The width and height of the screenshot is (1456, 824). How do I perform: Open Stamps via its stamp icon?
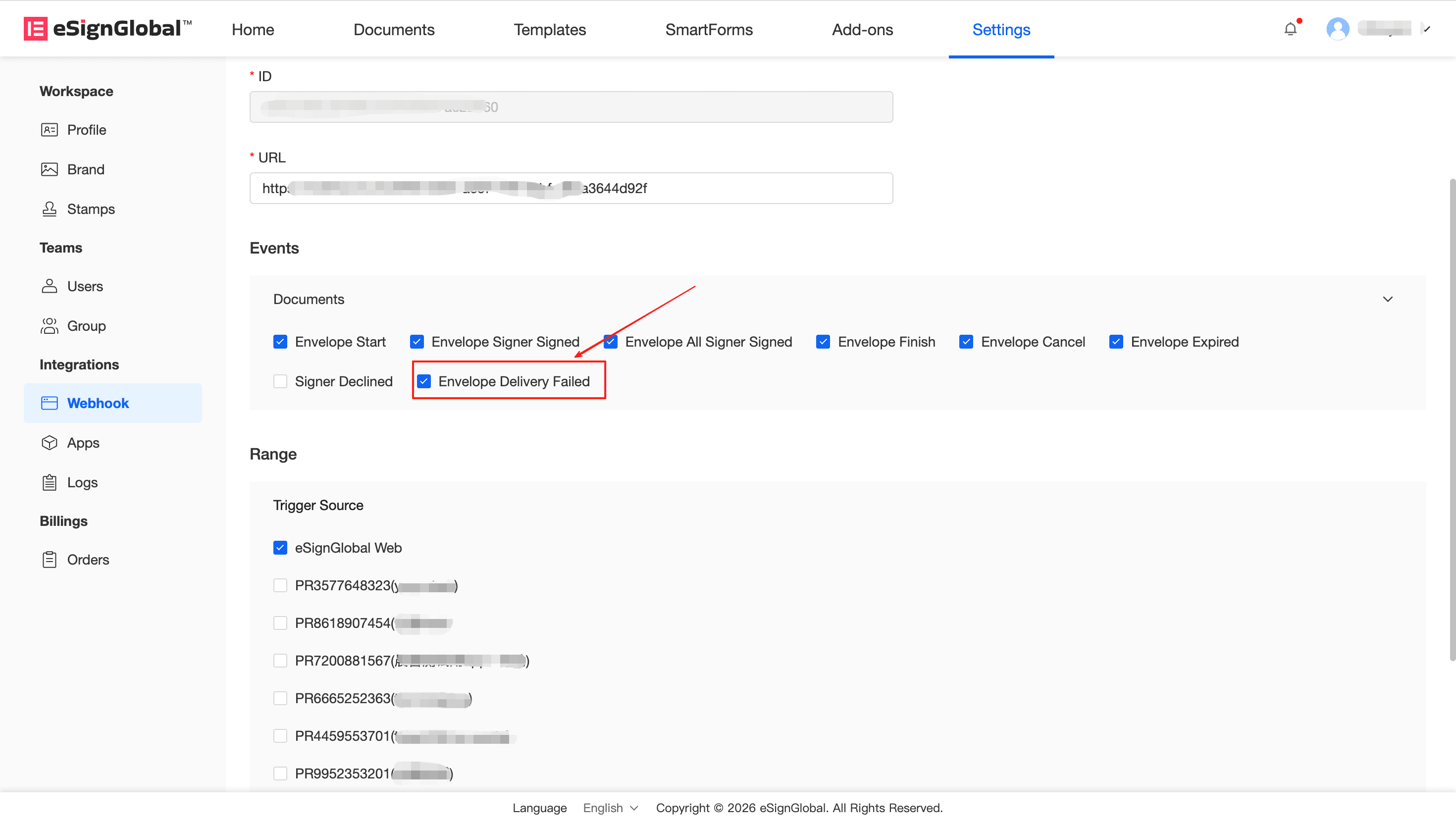(x=49, y=209)
